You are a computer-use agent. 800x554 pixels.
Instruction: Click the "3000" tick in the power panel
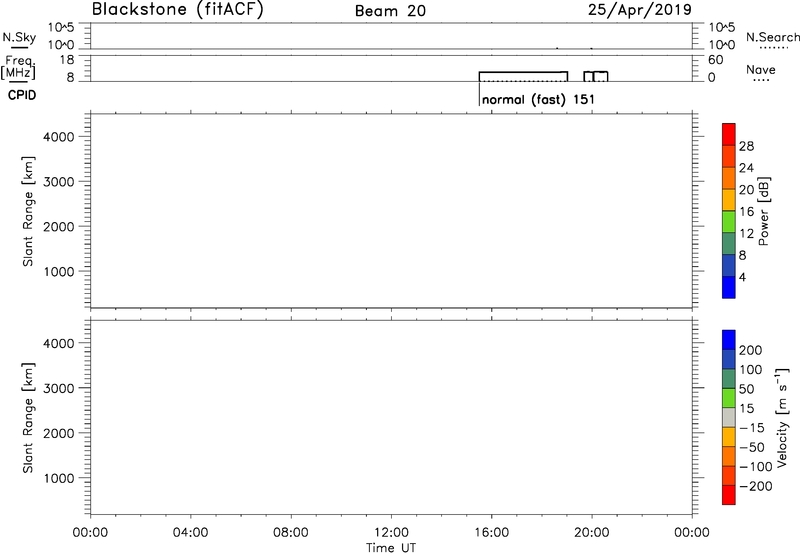59,182
